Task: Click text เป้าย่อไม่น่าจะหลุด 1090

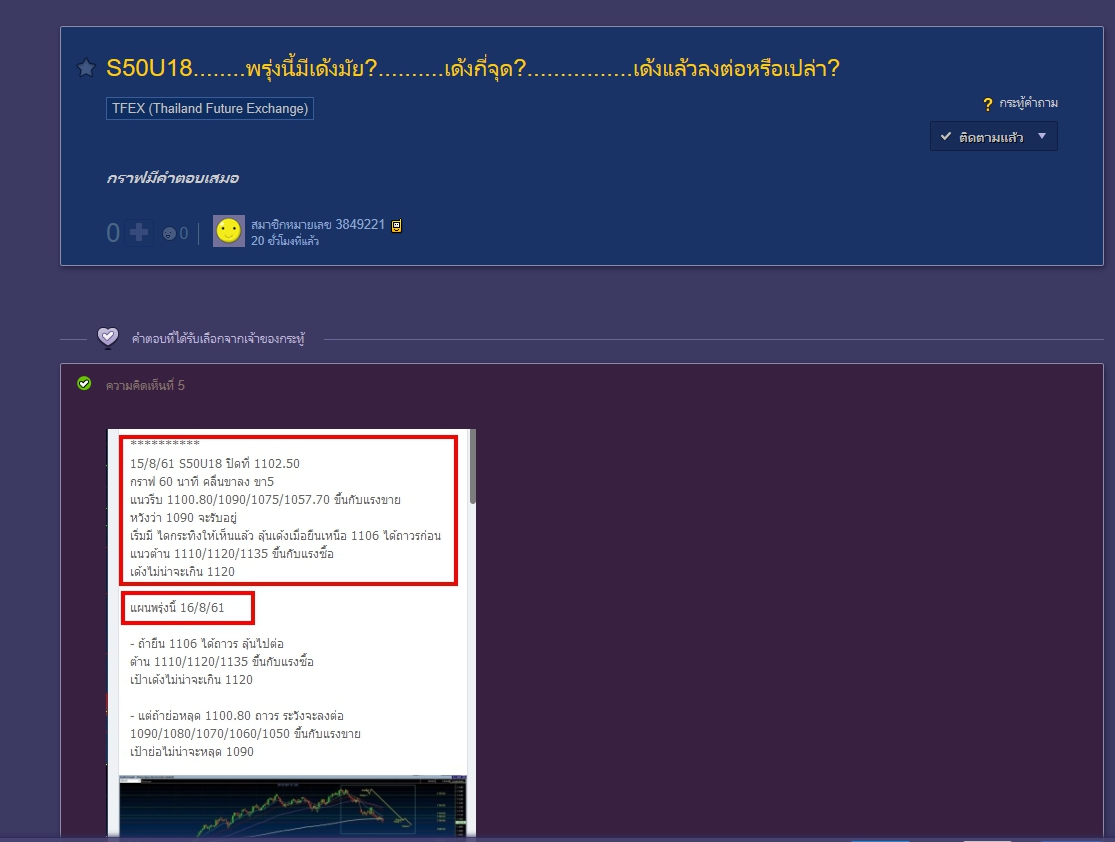Action: pos(192,752)
